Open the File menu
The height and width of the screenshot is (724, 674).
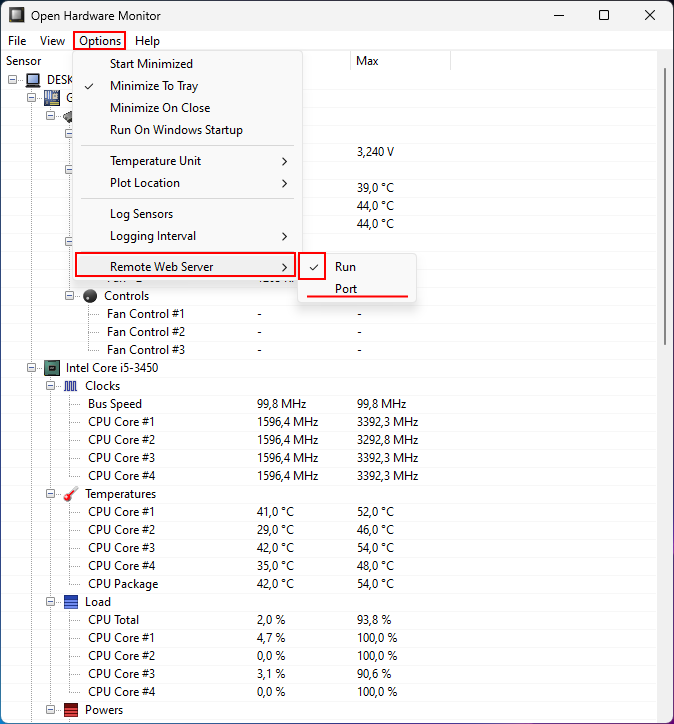(17, 41)
